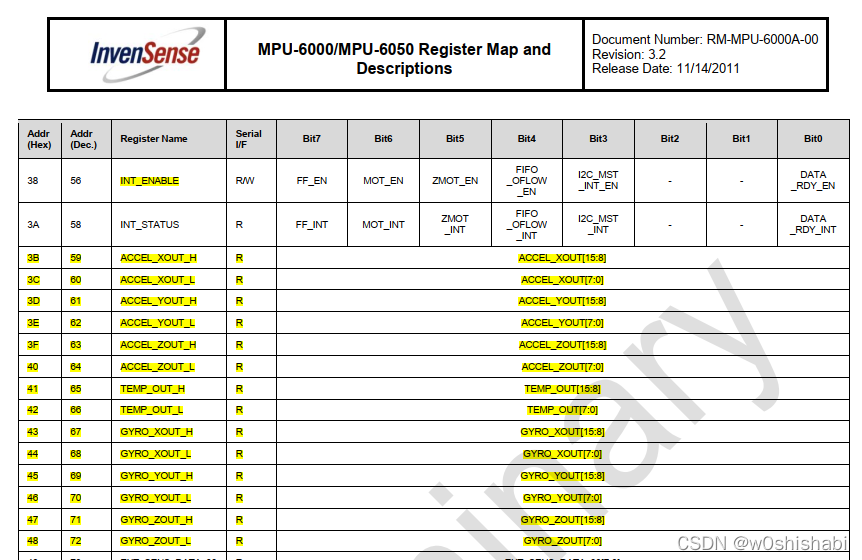Select the document title 'MPU-6000/MPU-6050 Register Map and Descriptions'
862x560 pixels.
pyautogui.click(x=404, y=59)
